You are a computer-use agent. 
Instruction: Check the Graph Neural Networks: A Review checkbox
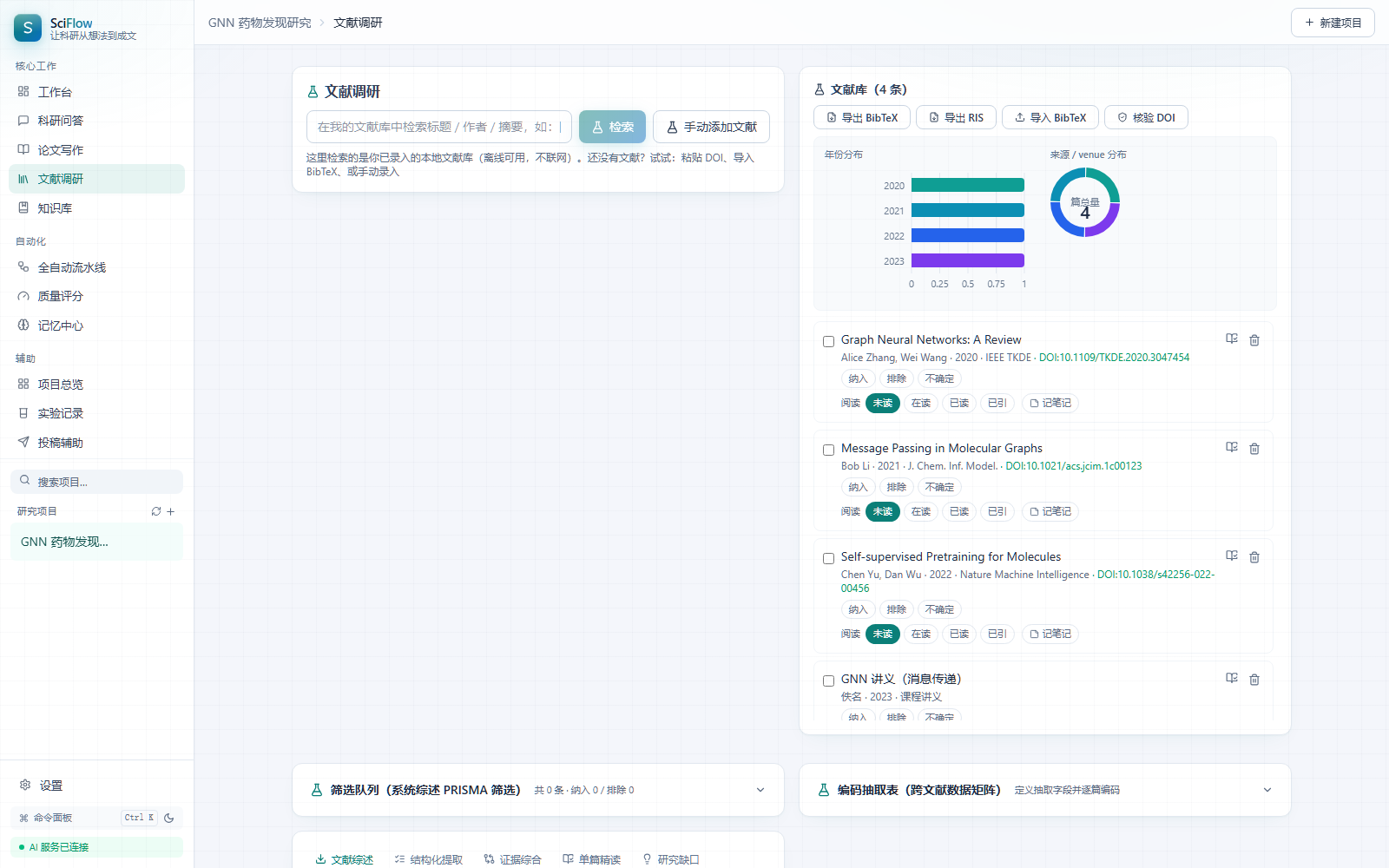tap(828, 341)
